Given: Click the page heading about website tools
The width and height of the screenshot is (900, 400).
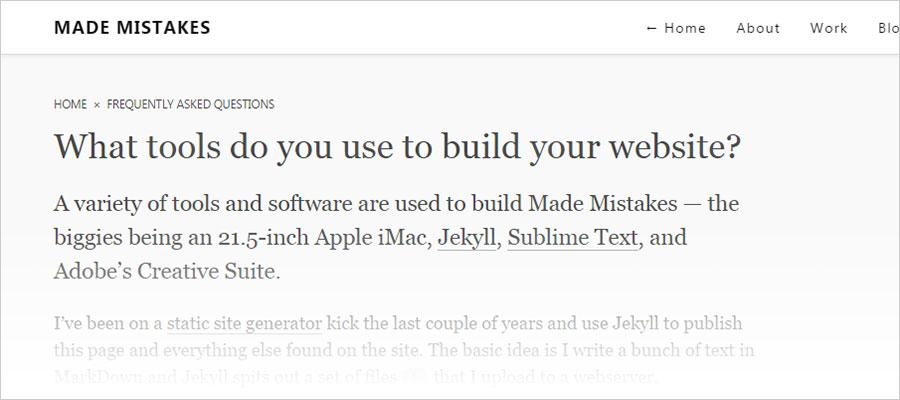Looking at the screenshot, I should point(397,147).
